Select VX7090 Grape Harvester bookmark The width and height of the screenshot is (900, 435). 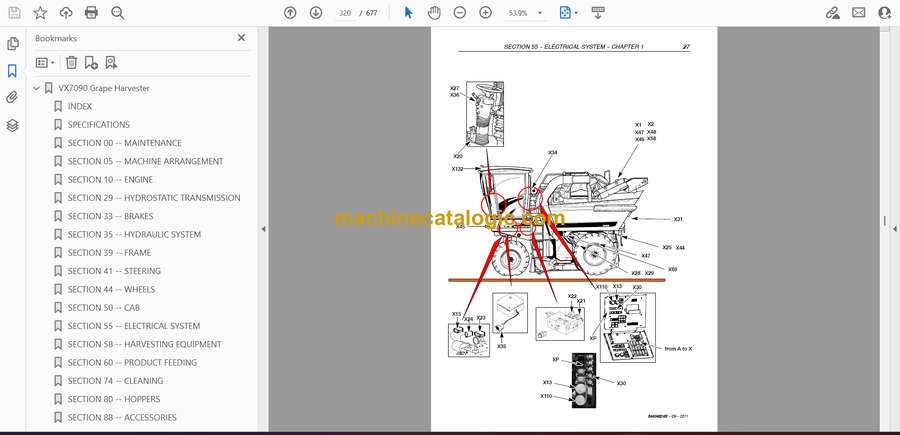coord(104,88)
